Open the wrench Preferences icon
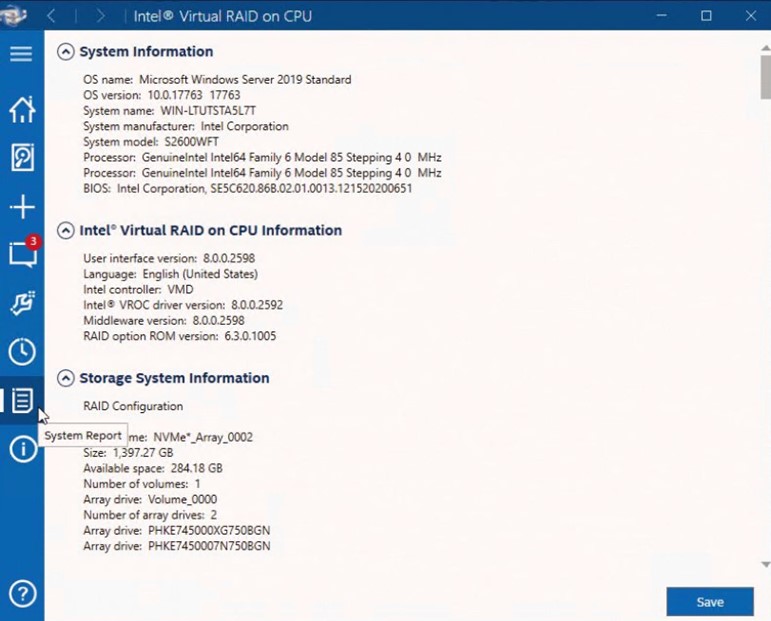The height and width of the screenshot is (621, 771). (x=22, y=302)
